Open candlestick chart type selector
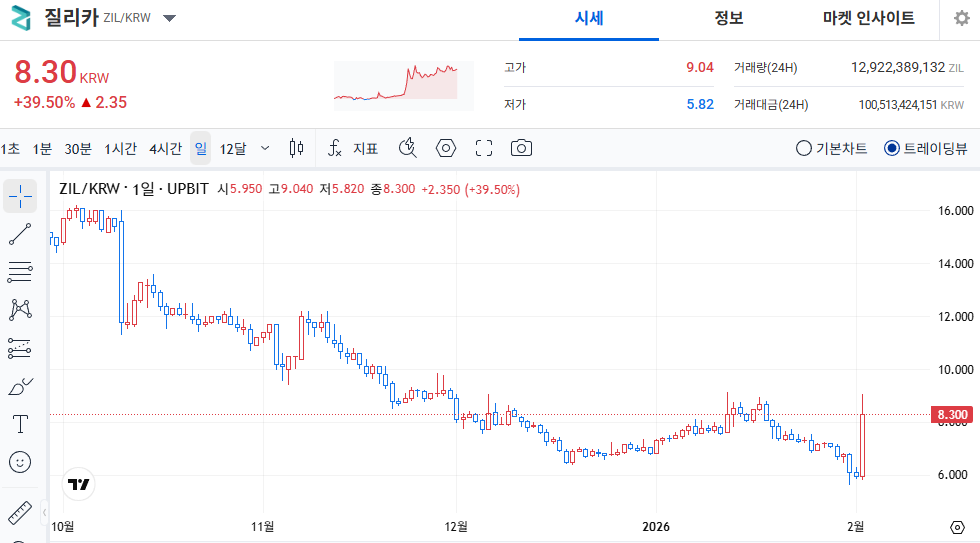Image resolution: width=980 pixels, height=543 pixels. tap(296, 148)
